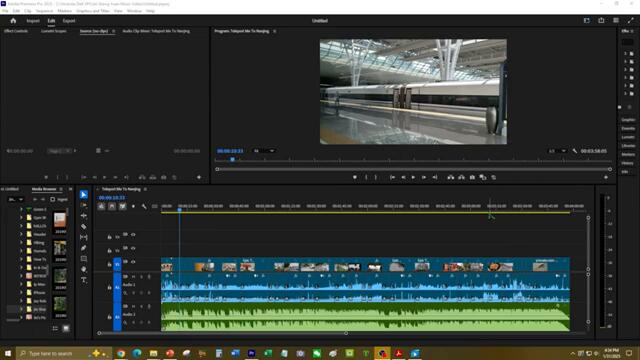Expand the iPhone folder in Media Browser
Screen dimensions: 640x360
(21, 293)
